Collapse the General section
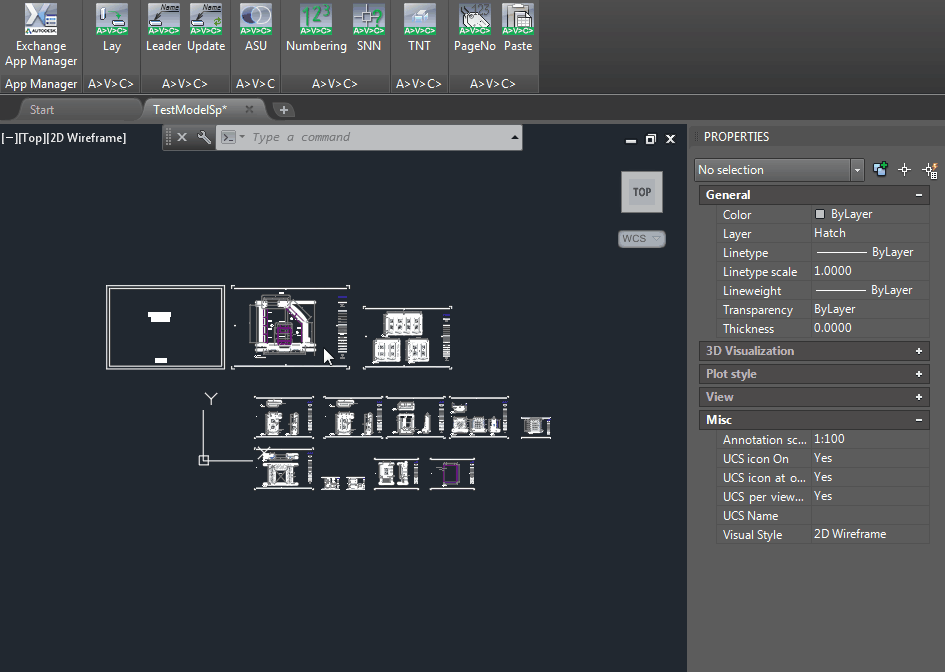The image size is (945, 672). click(918, 195)
